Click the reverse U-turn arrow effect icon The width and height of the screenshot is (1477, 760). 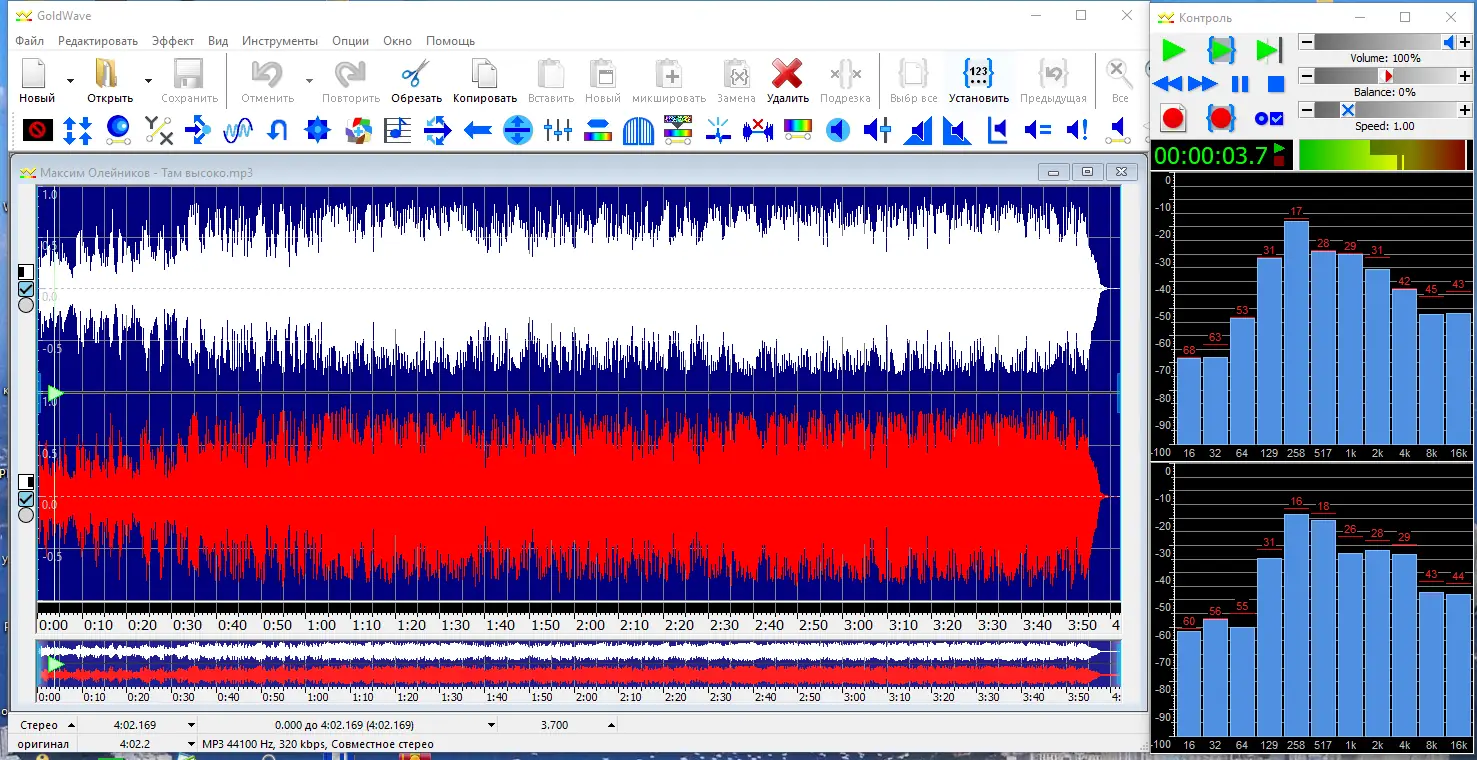tap(278, 130)
